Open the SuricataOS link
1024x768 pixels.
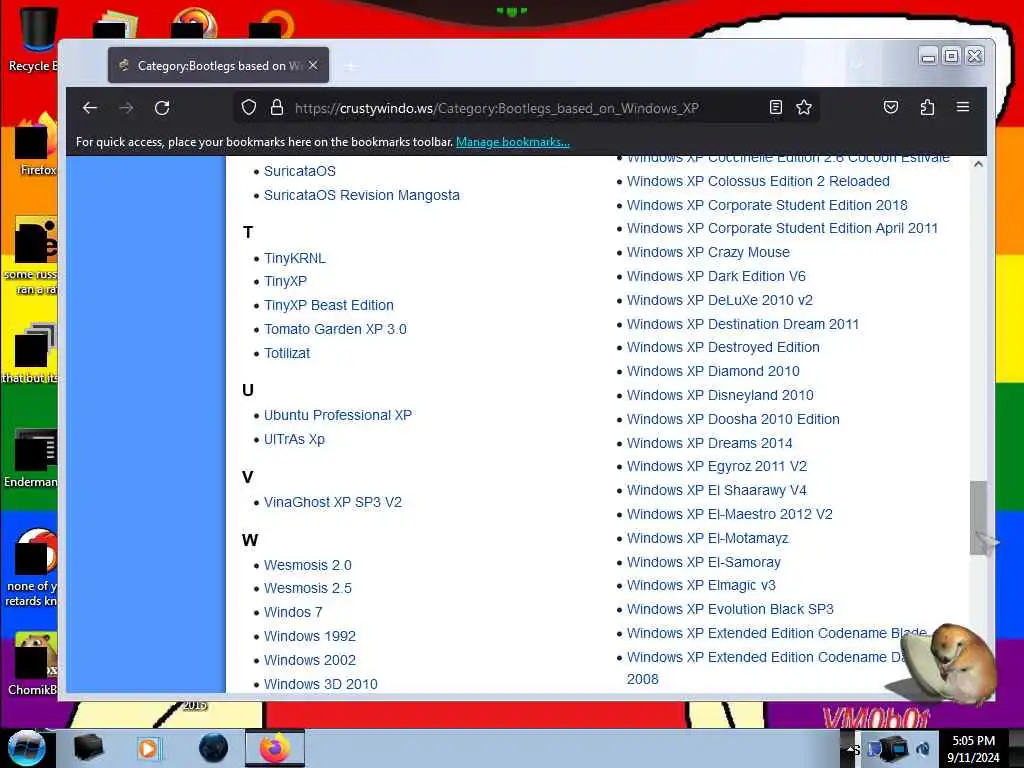[300, 171]
